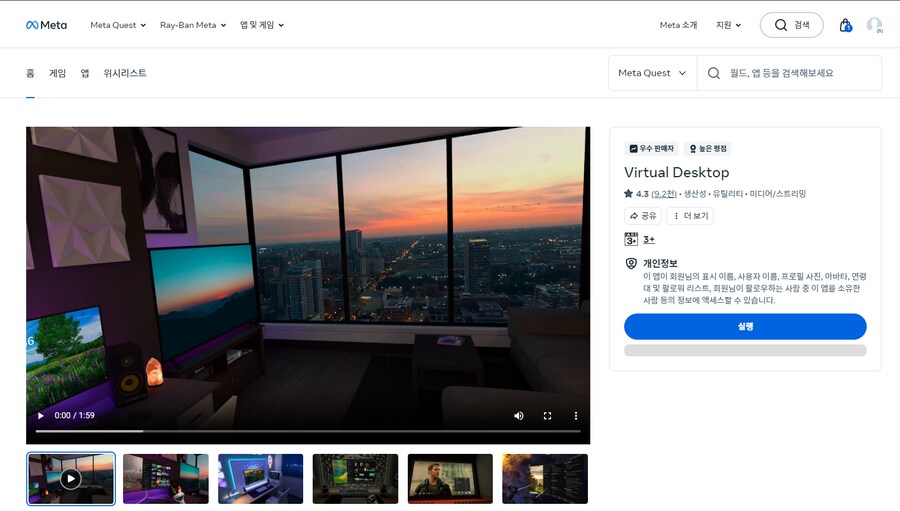
Task: Open the shopping bag cart icon
Action: tap(845, 25)
